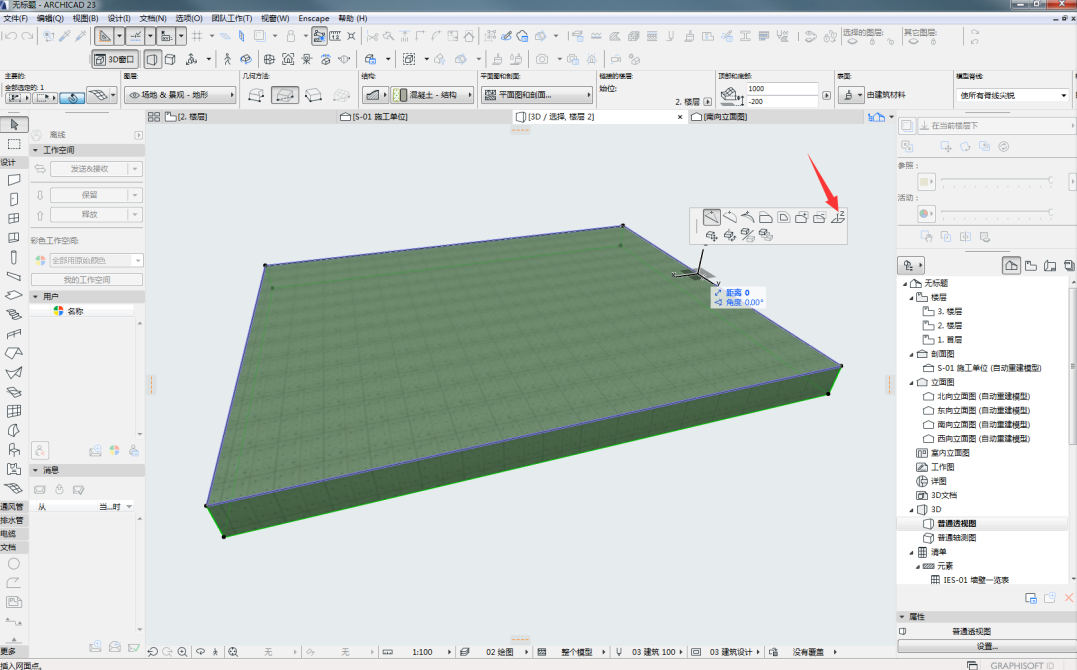This screenshot has height=670, width=1077.
Task: Select the Beam tool in toolbox
Action: pyautogui.click(x=14, y=276)
